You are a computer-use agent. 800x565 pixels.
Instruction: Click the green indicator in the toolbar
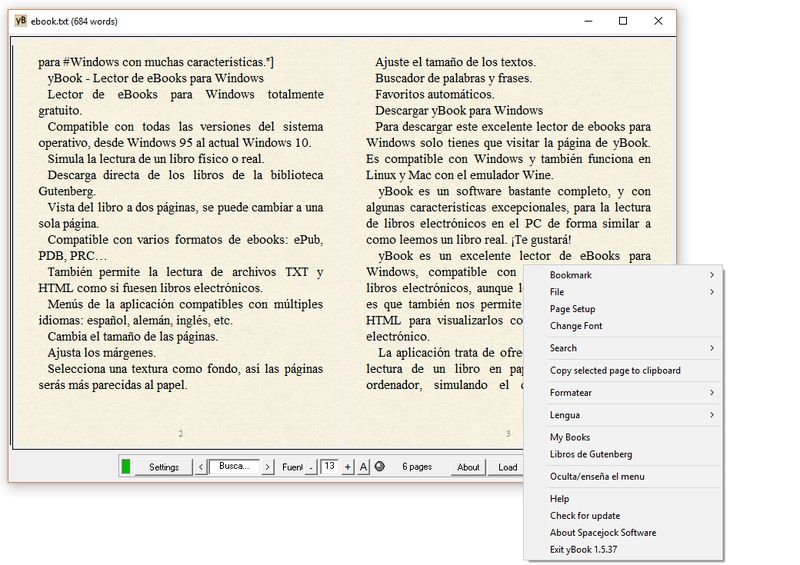[x=126, y=466]
